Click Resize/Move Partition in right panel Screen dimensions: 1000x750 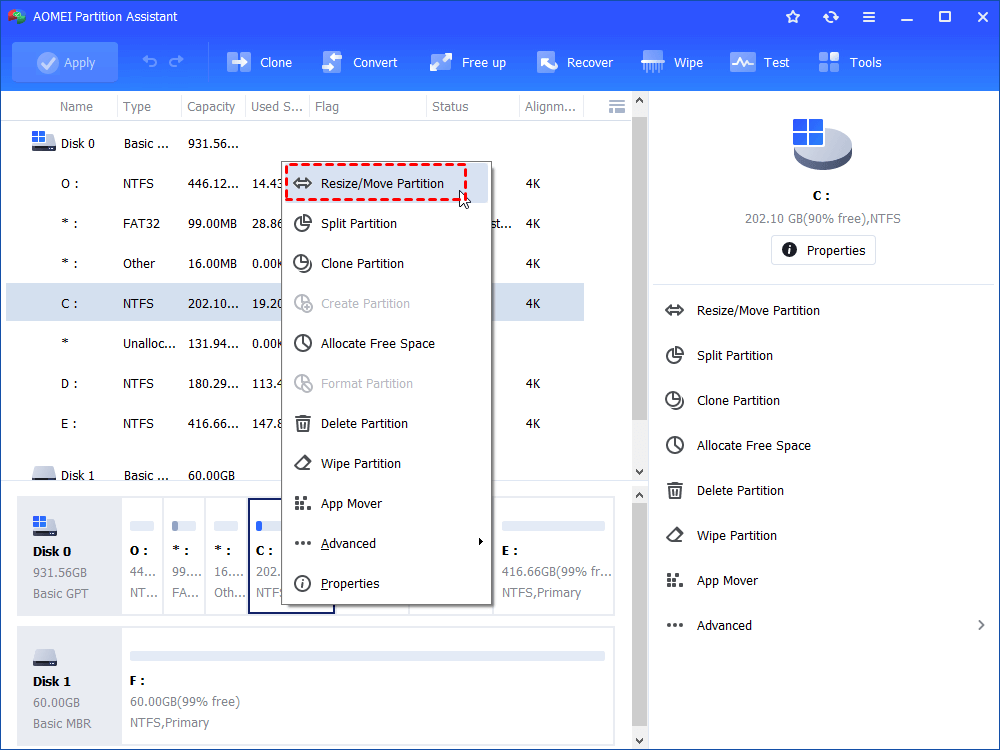pyautogui.click(x=742, y=311)
